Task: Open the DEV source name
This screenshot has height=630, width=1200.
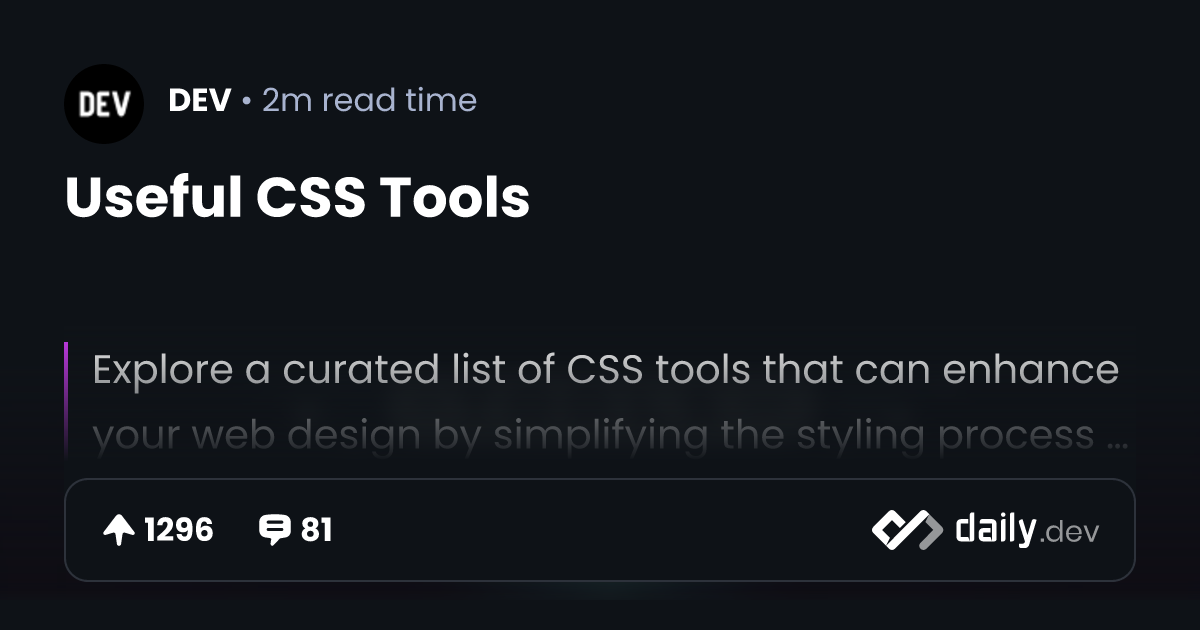Action: coord(200,100)
